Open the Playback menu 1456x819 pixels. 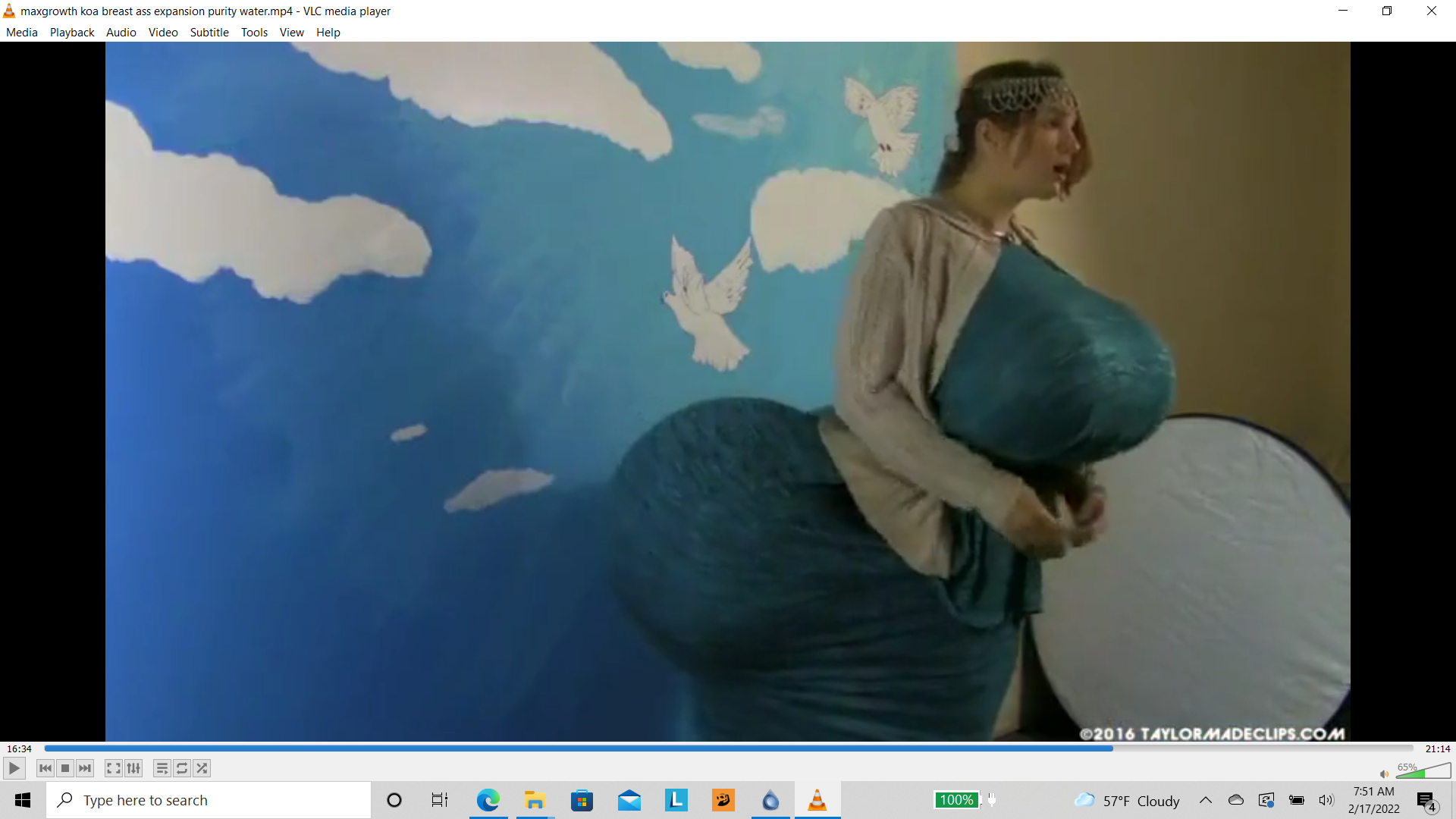tap(72, 33)
